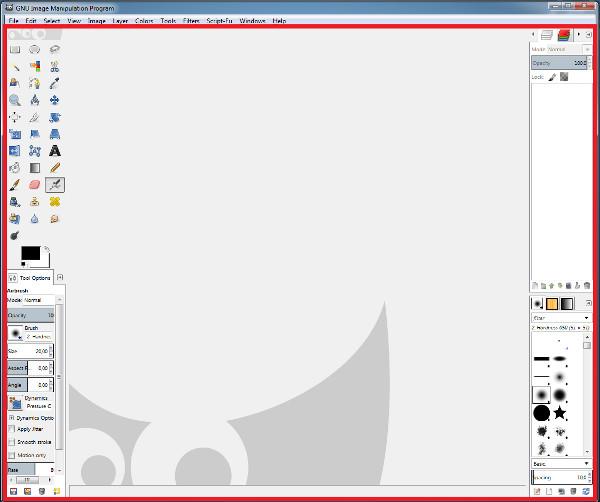The image size is (600, 502).
Task: Select the Crop tool
Action: (34, 117)
